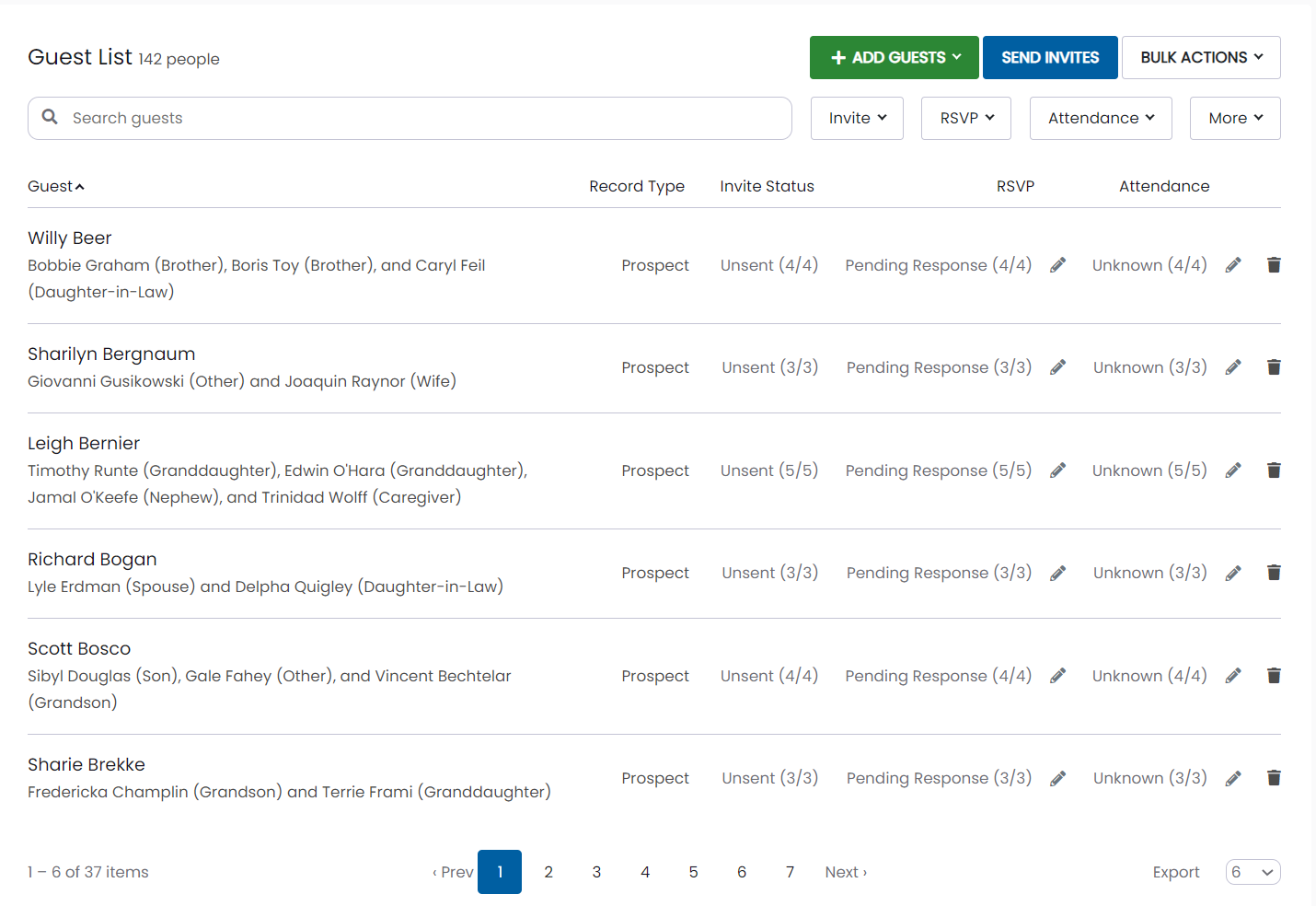Click Prospect in Richard Bogan's row
This screenshot has width=1316, height=906.
pos(655,573)
